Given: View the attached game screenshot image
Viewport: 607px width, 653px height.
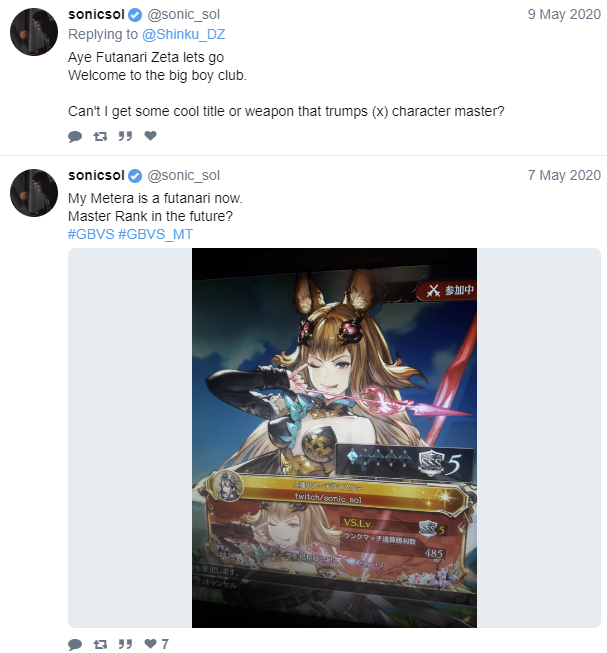Looking at the screenshot, I should click(x=334, y=438).
